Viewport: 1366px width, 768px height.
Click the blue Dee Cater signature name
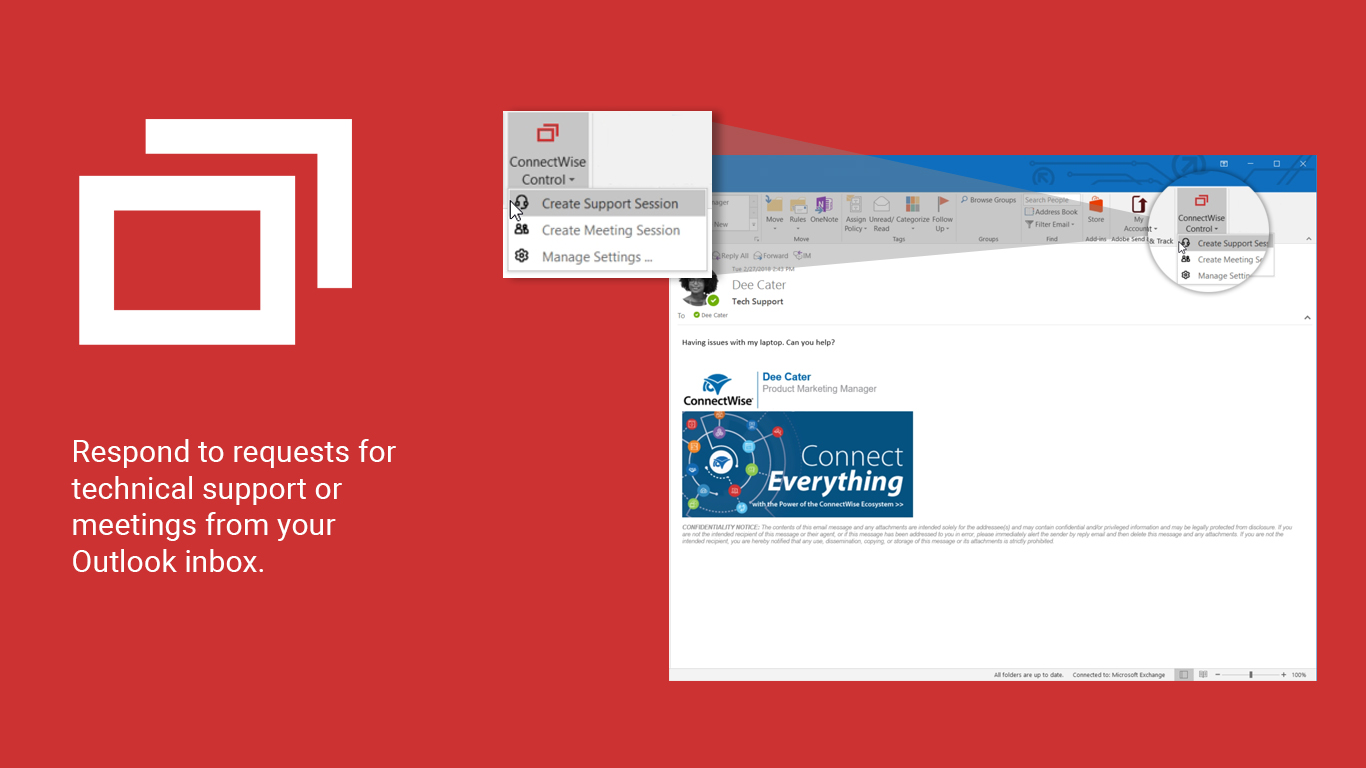(787, 377)
